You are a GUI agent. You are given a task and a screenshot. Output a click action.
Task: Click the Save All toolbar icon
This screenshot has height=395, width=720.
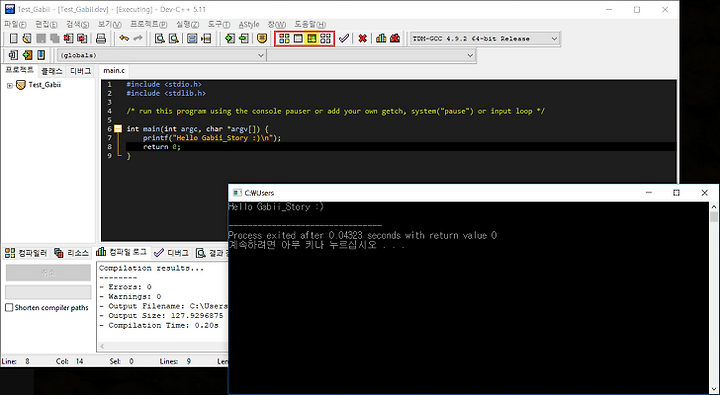click(x=55, y=39)
